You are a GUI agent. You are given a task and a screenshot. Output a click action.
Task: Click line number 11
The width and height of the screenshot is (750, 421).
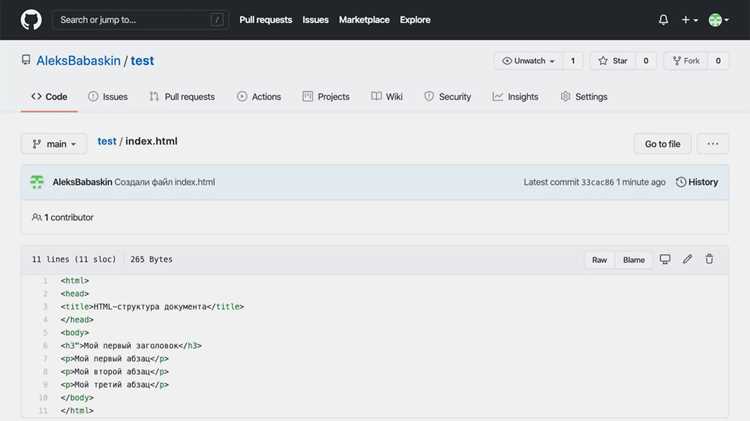43,410
